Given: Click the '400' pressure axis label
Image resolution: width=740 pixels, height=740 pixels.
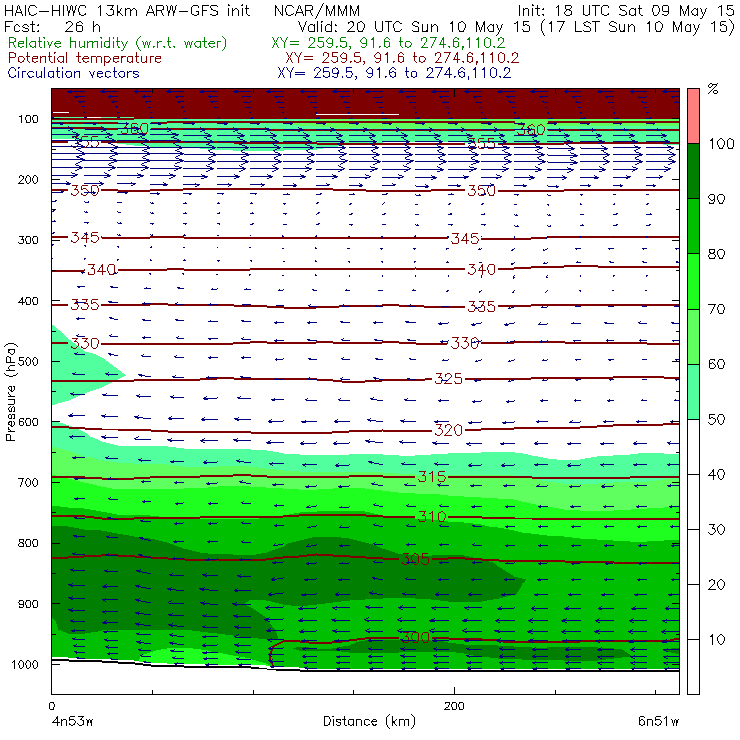Looking at the screenshot, I should tap(28, 301).
